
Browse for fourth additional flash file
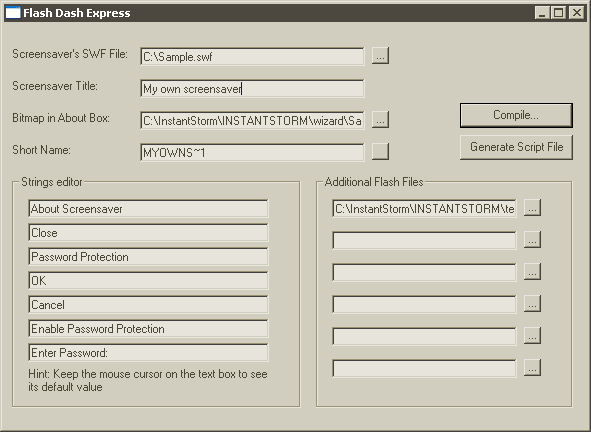[x=532, y=304]
